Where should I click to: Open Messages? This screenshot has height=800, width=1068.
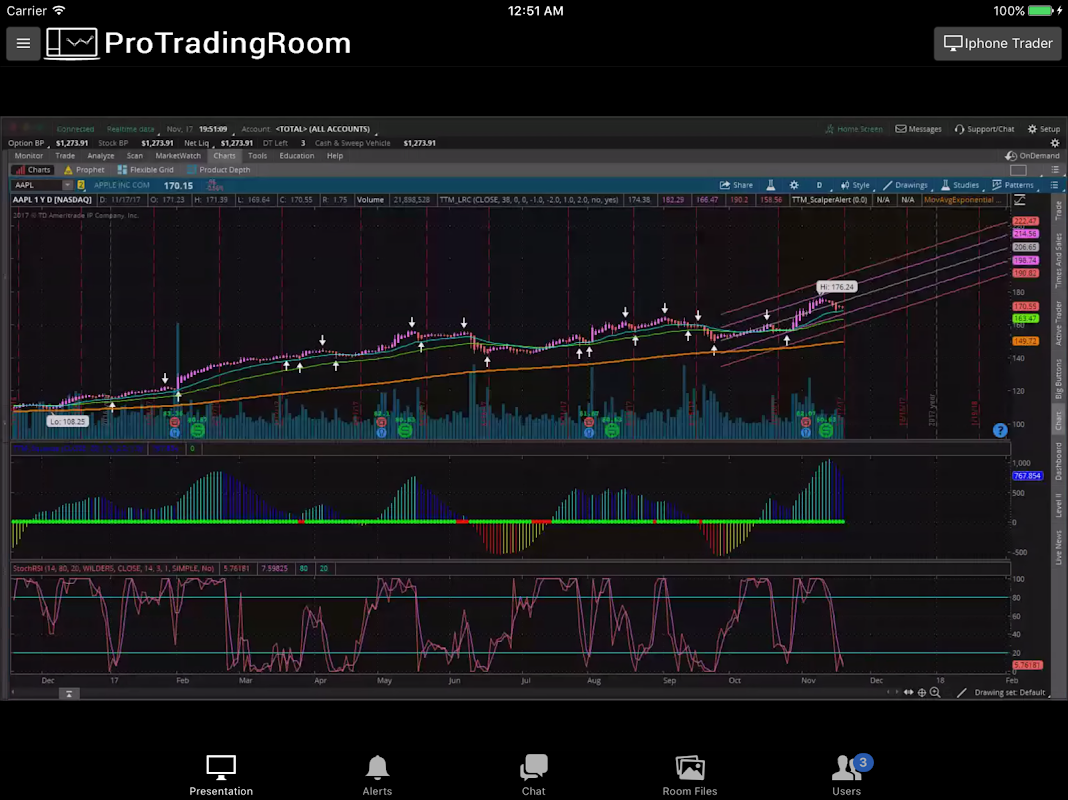918,129
